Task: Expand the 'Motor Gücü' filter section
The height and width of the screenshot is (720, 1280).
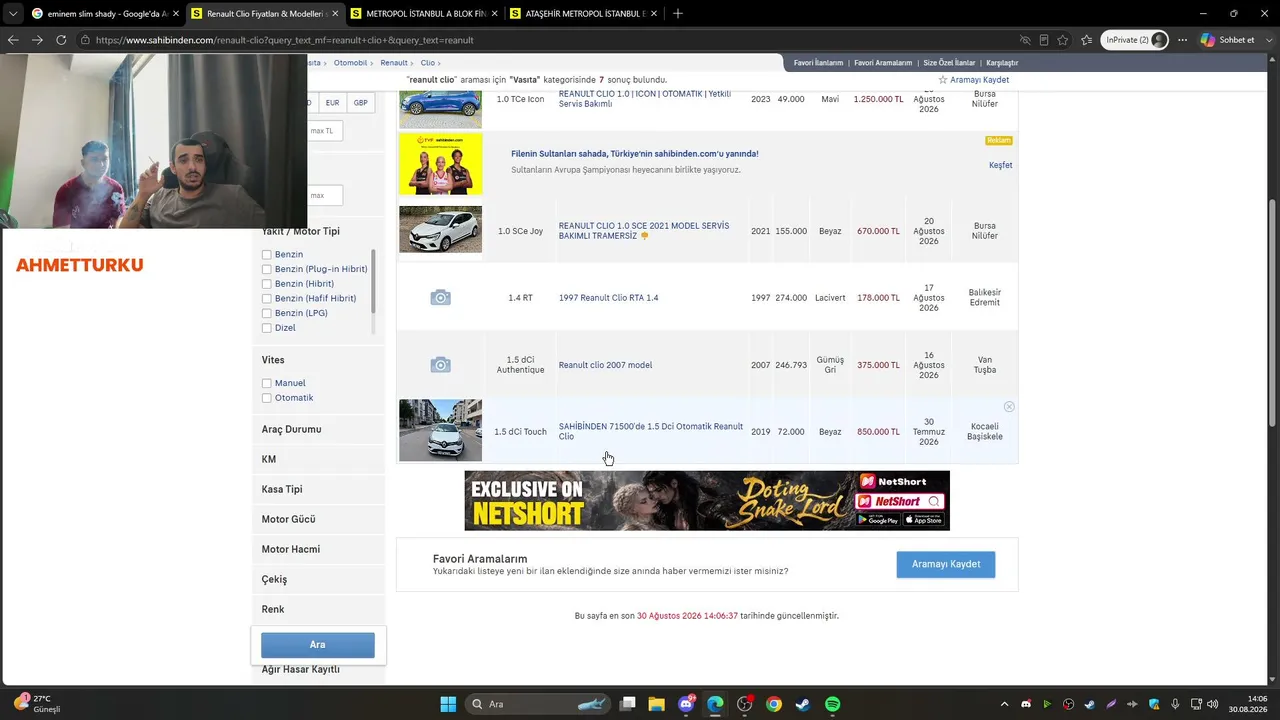Action: (x=318, y=519)
